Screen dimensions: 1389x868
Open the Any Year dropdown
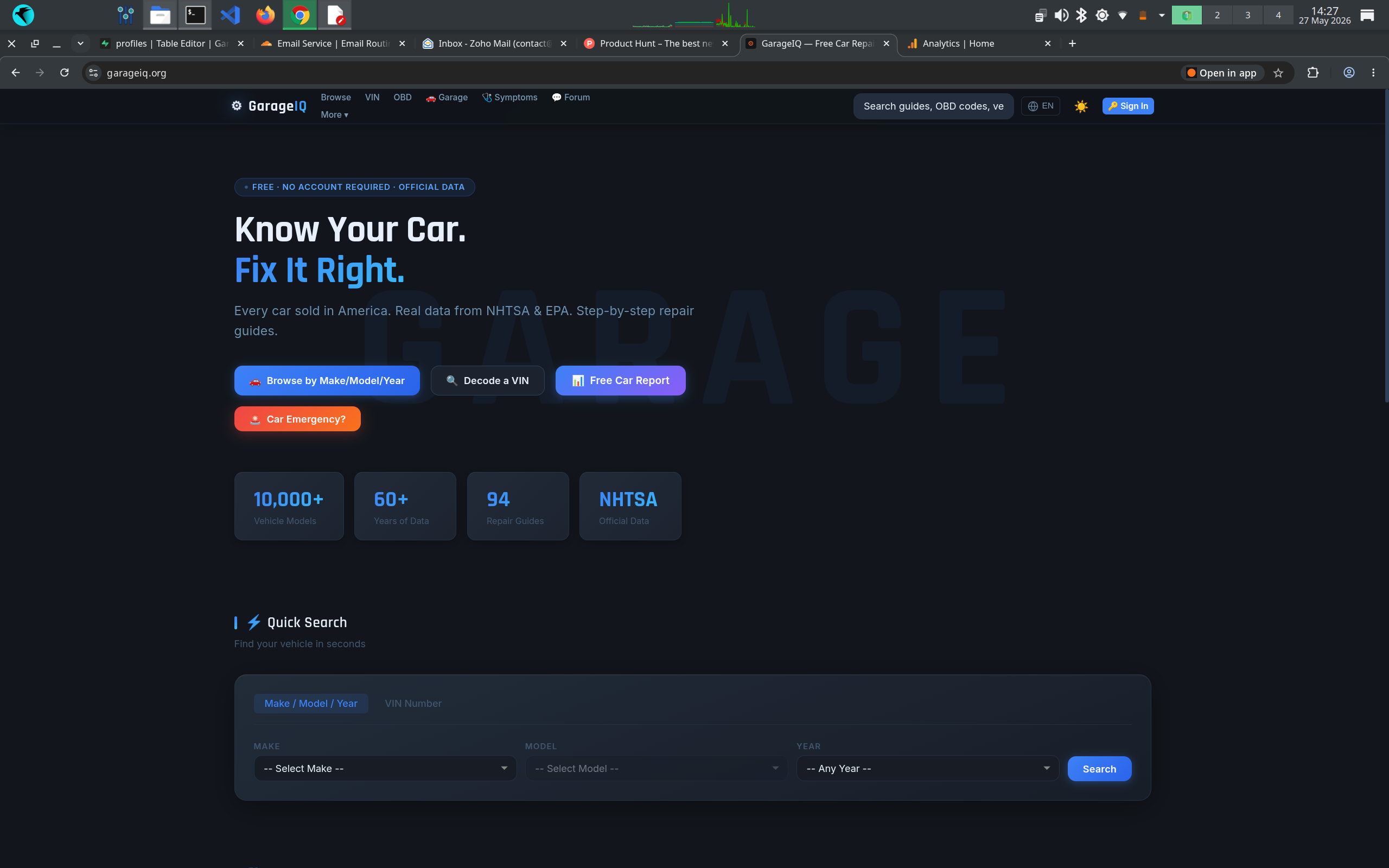click(x=927, y=768)
